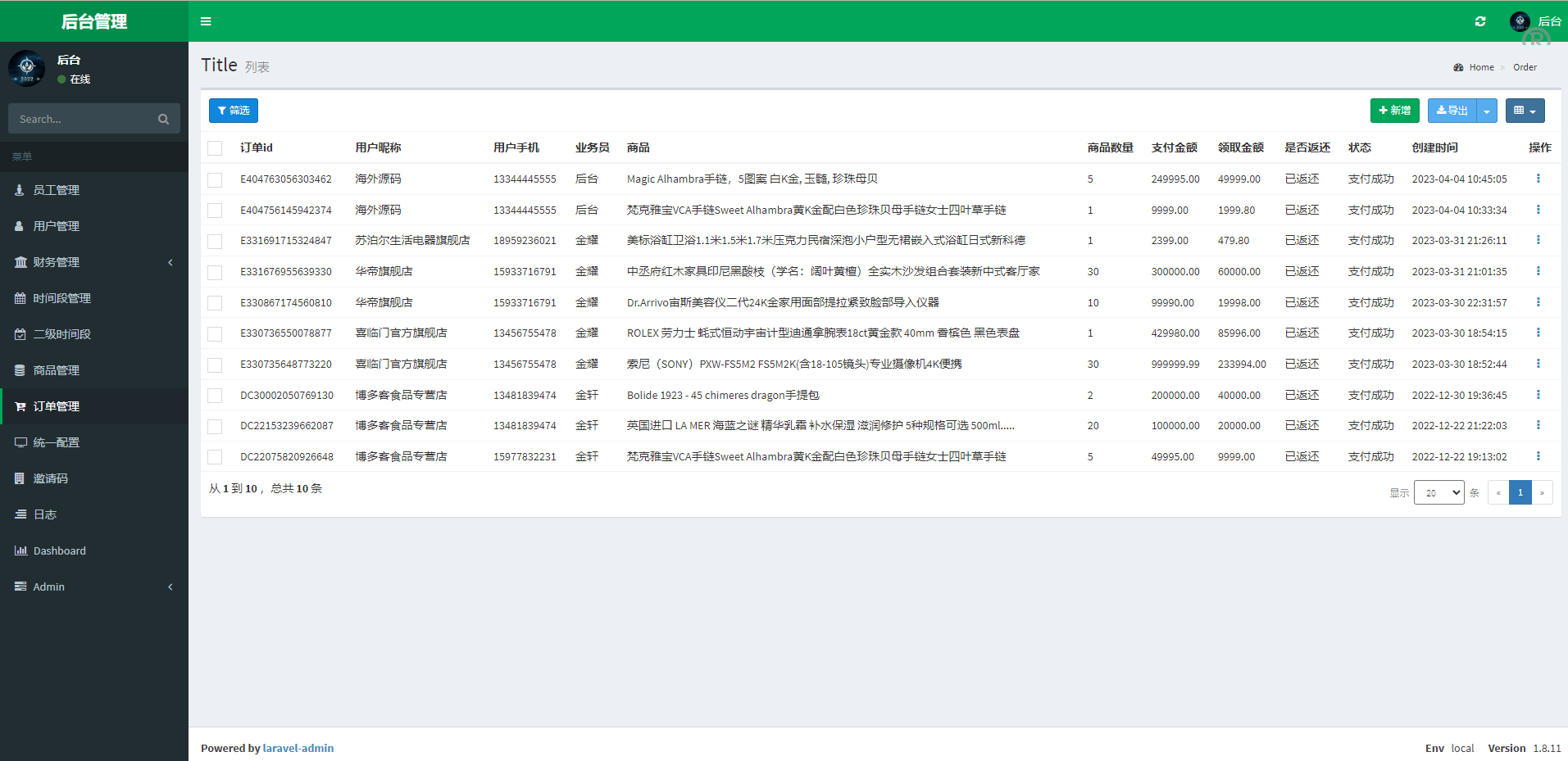Viewport: 1568px width, 761px height.
Task: Open the 订单管理 section in sidebar
Action: coord(56,405)
